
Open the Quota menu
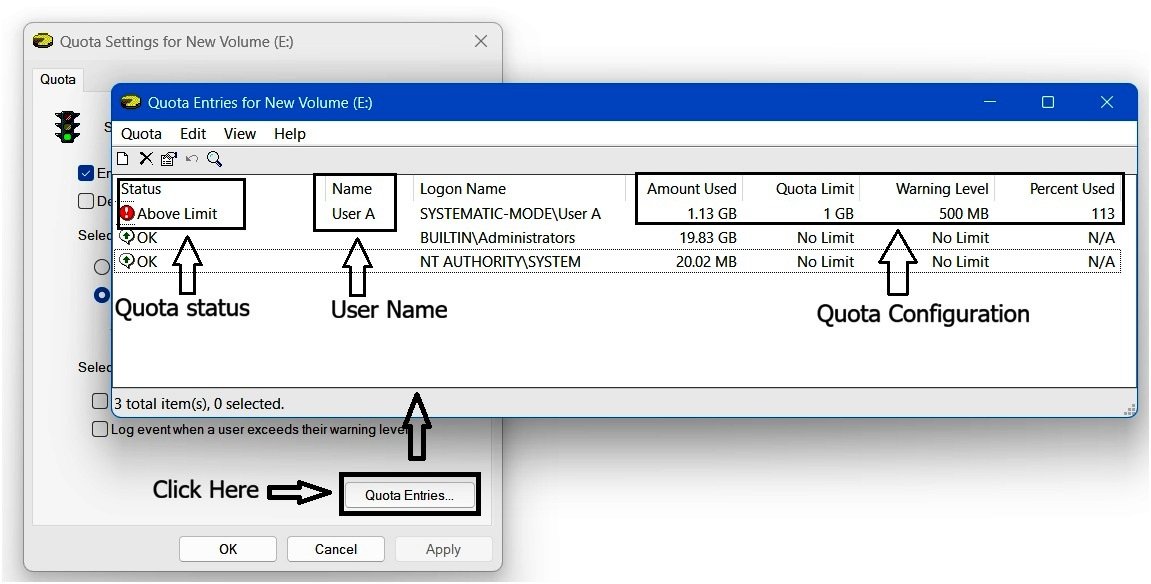pos(141,134)
